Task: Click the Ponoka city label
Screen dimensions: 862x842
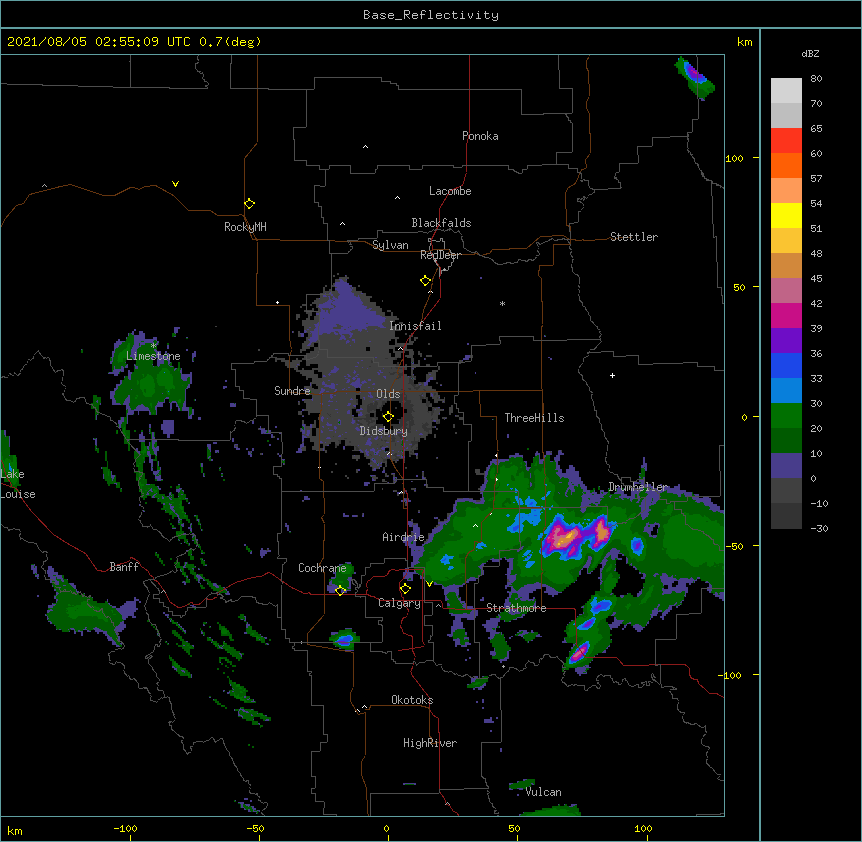Action: coord(480,136)
